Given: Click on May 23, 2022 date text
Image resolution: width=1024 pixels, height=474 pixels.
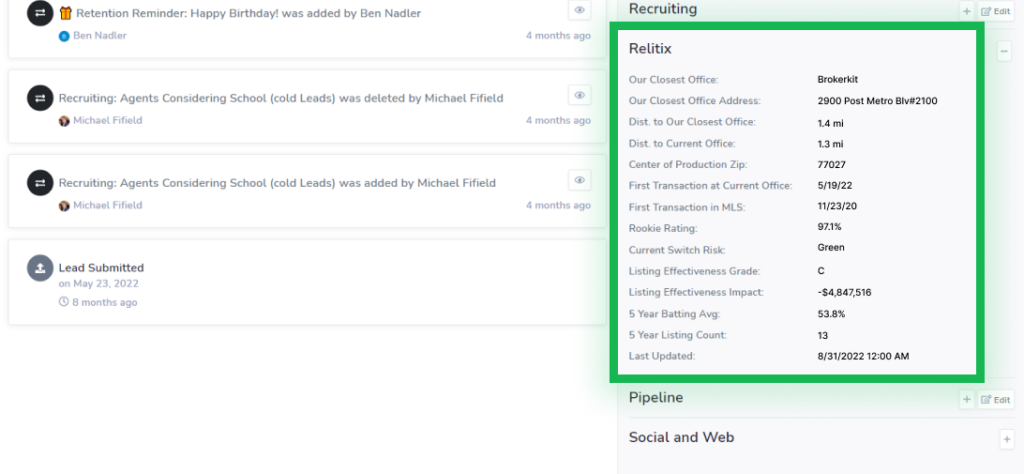Looking at the screenshot, I should click(99, 283).
